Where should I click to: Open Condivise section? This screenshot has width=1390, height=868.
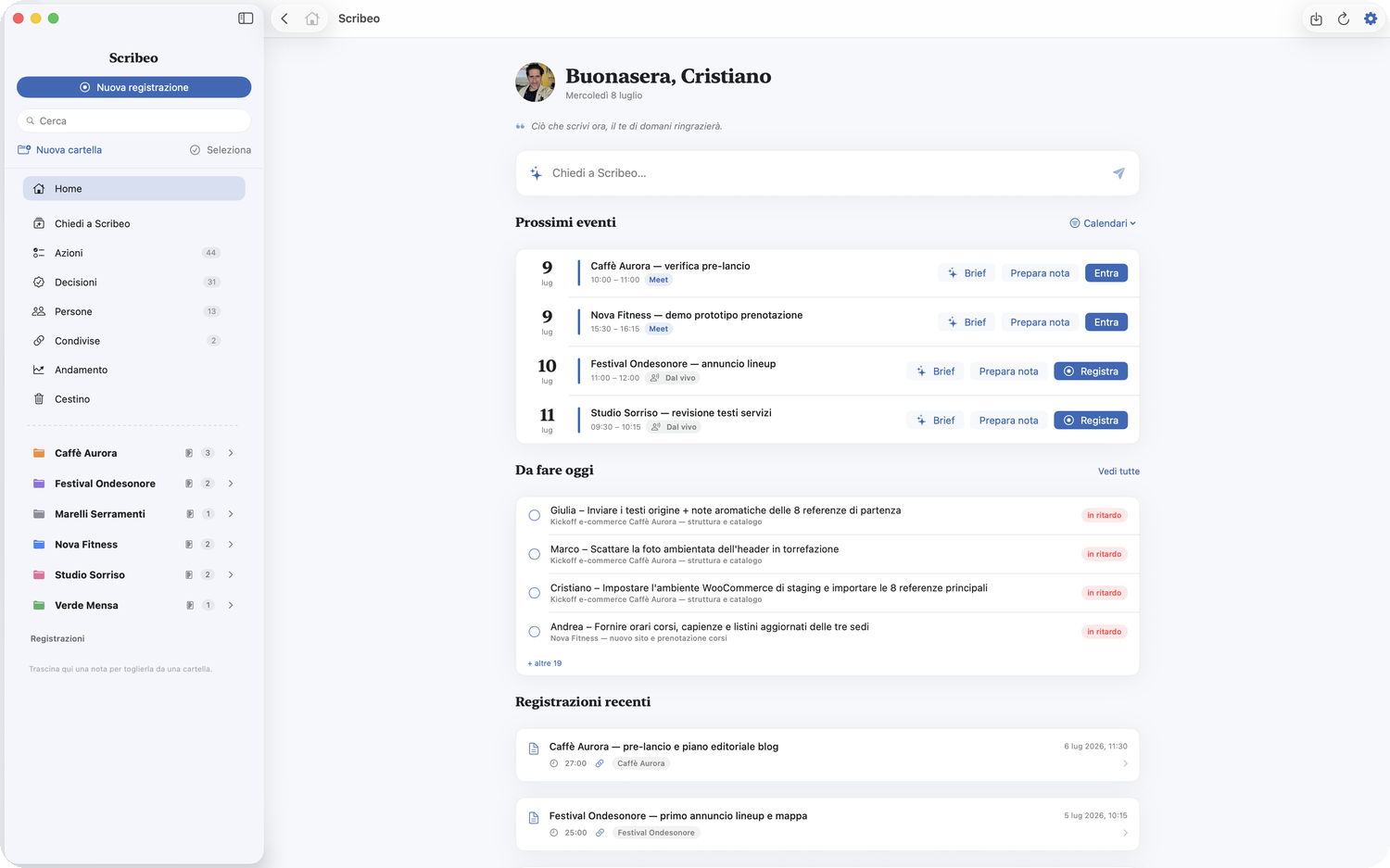(133, 341)
